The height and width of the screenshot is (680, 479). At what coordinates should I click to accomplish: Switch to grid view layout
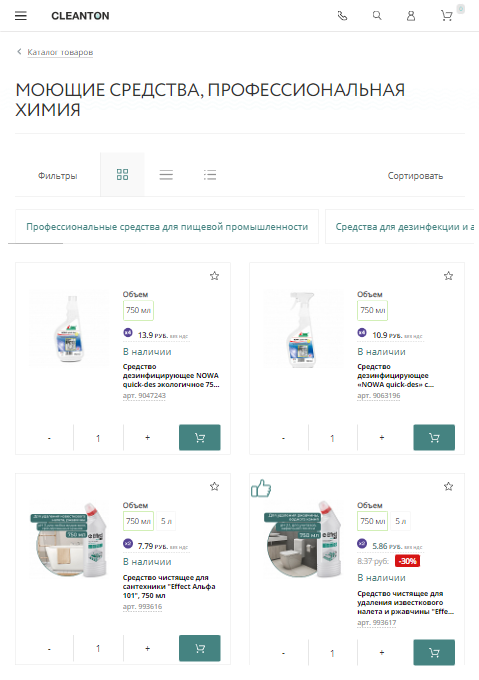(x=122, y=175)
